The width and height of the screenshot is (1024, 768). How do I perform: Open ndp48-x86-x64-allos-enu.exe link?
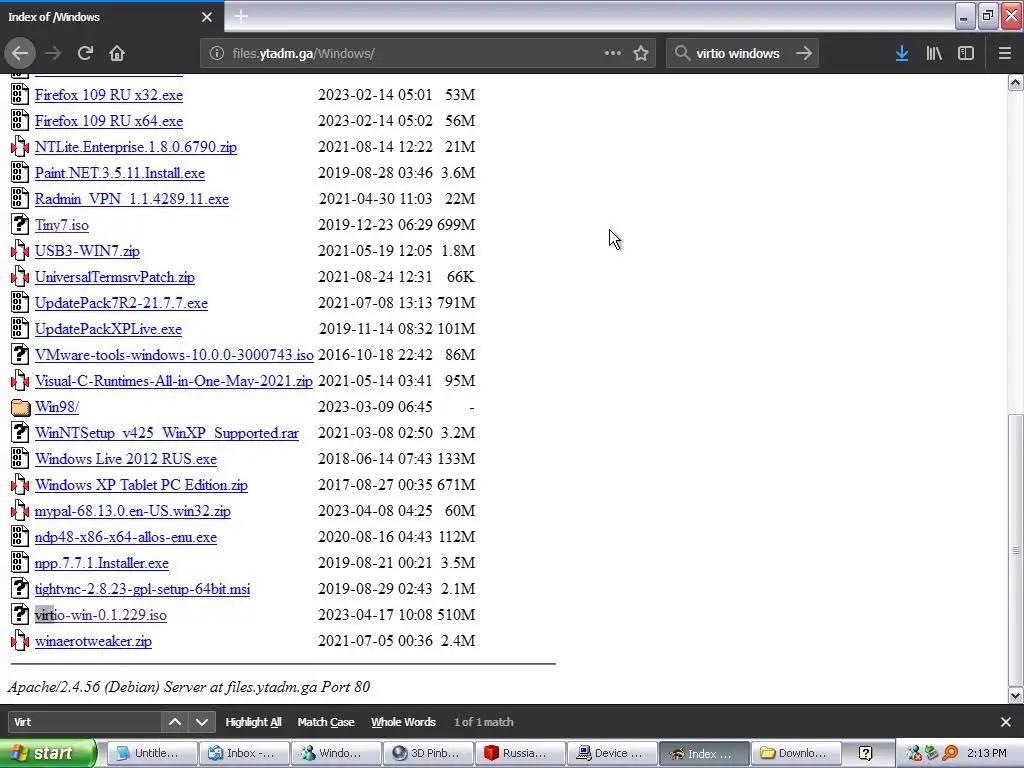tap(126, 537)
